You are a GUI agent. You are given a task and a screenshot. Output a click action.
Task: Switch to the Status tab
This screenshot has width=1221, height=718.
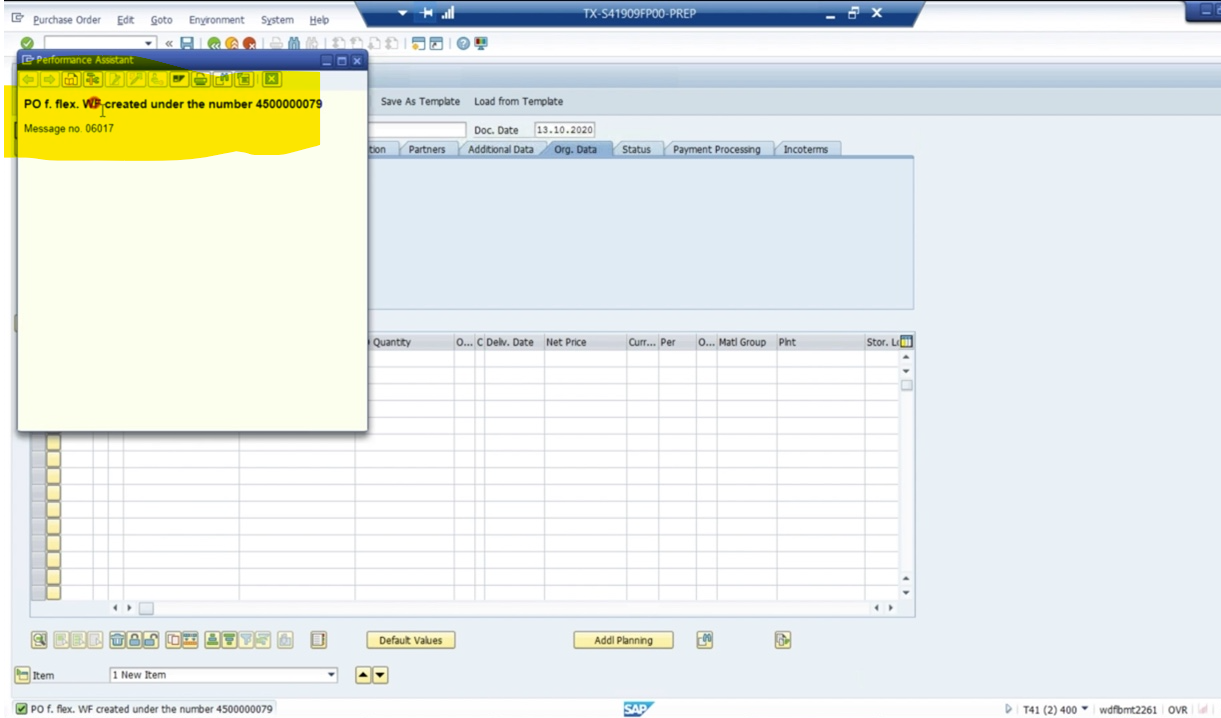[x=636, y=149]
